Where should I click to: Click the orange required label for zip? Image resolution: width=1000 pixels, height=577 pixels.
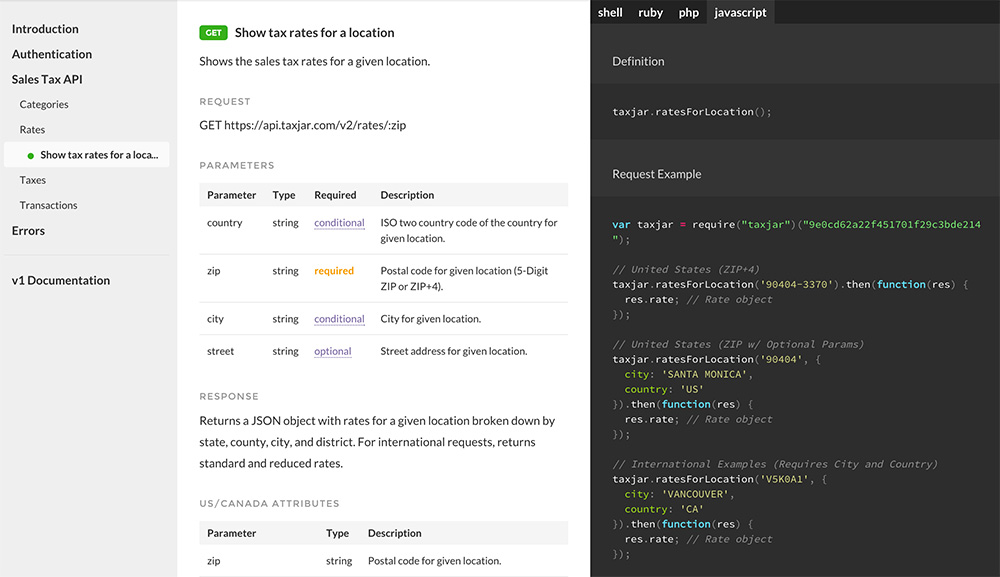pos(334,271)
